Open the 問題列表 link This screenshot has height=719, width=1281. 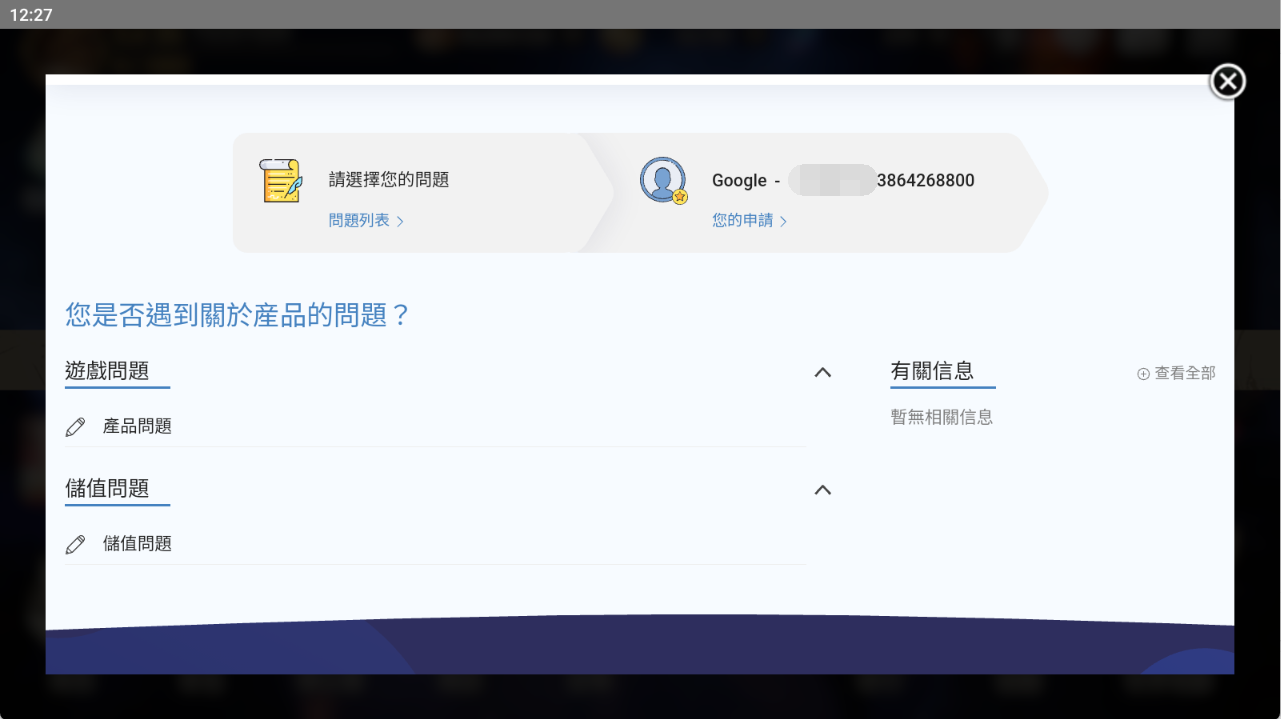tap(359, 221)
